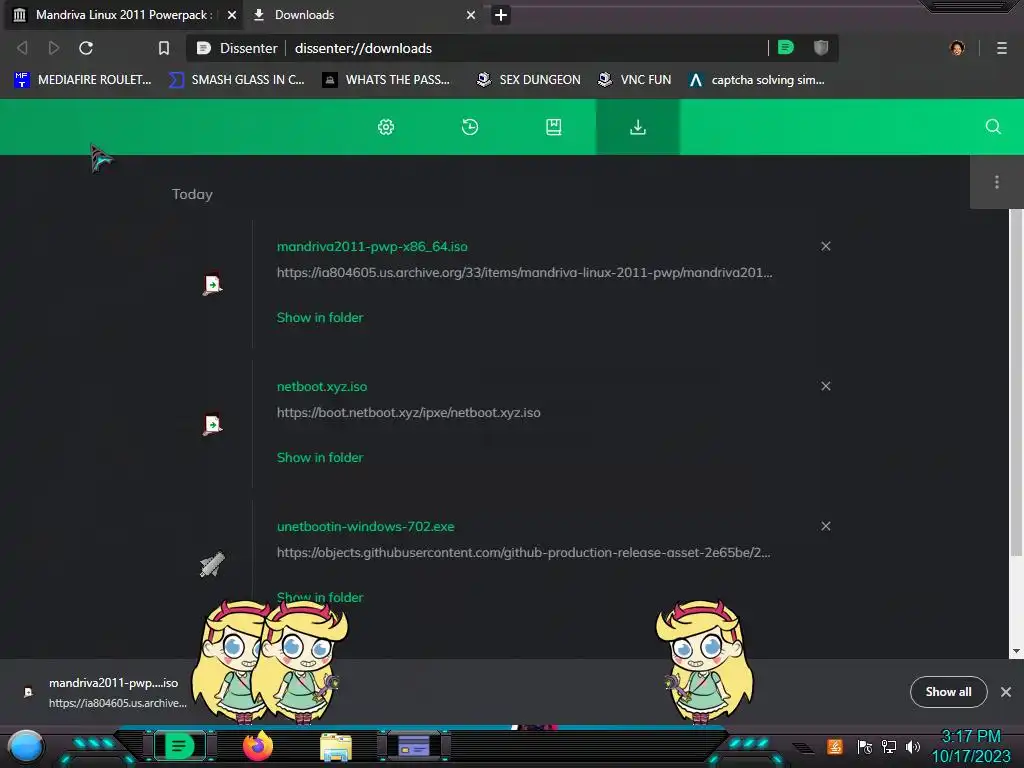The width and height of the screenshot is (1024, 768).
Task: Open a new tab with plus button
Action: [x=501, y=14]
